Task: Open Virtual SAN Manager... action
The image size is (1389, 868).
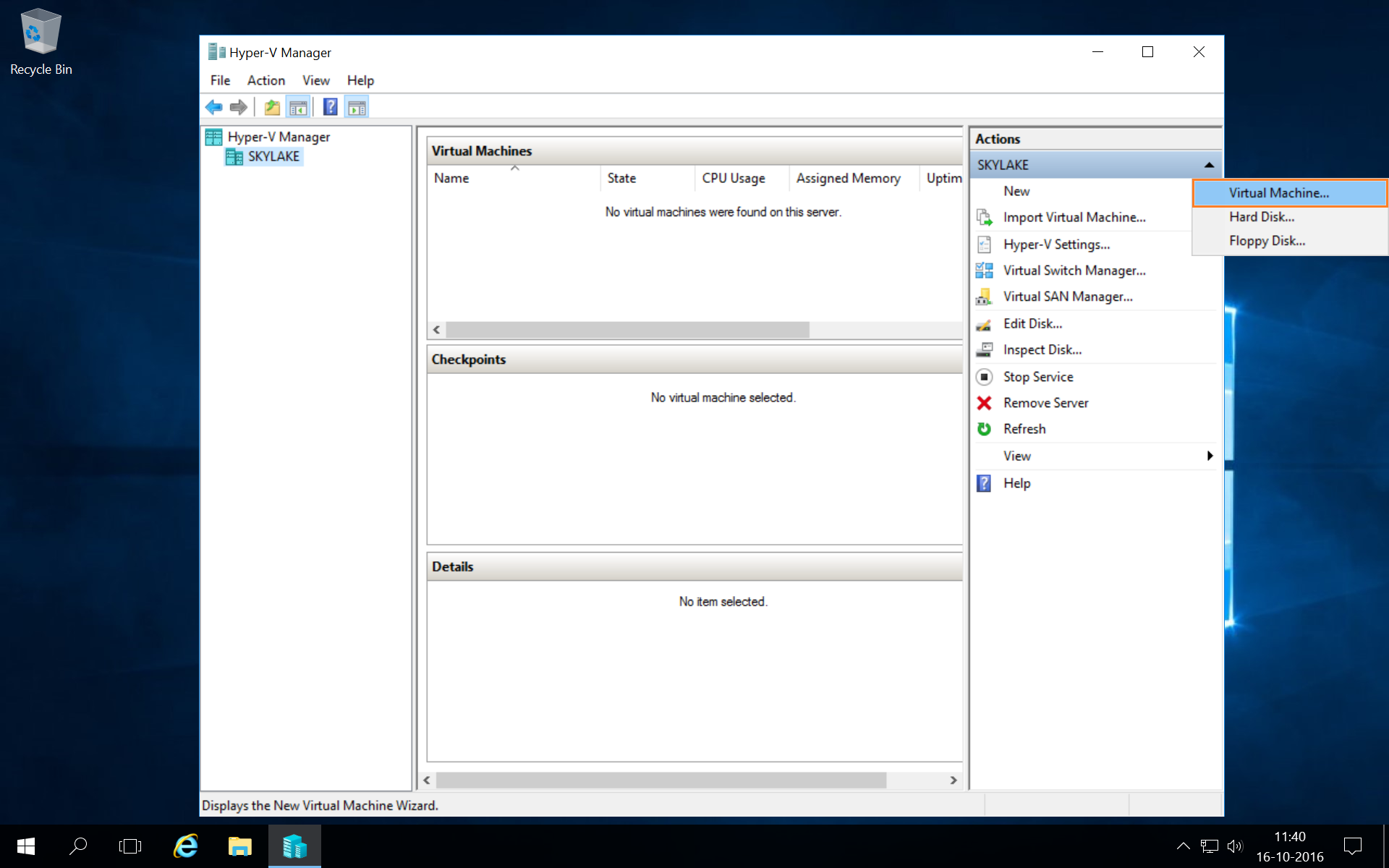Action: tap(1068, 297)
